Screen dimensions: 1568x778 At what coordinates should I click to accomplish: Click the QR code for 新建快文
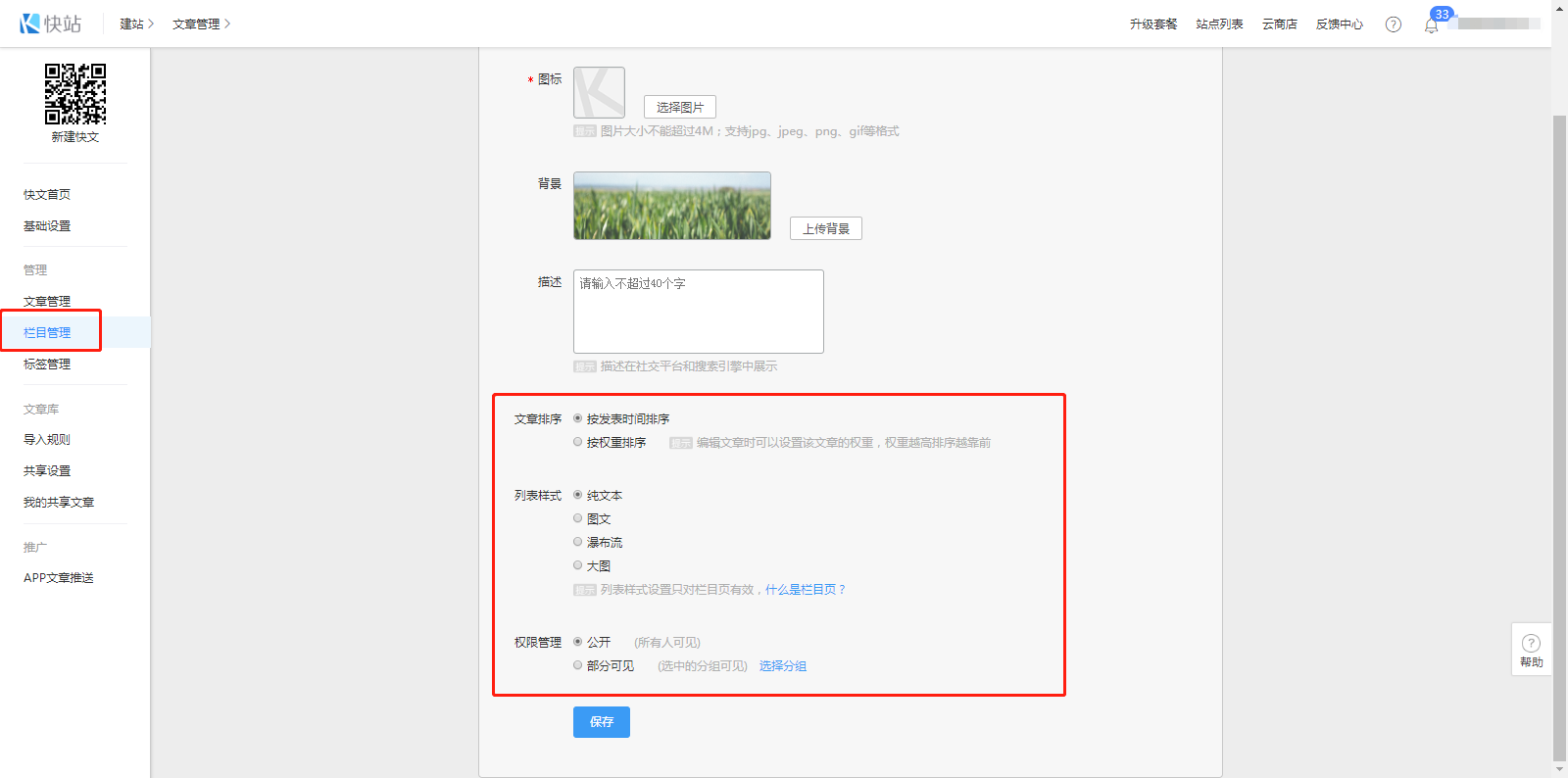75,94
